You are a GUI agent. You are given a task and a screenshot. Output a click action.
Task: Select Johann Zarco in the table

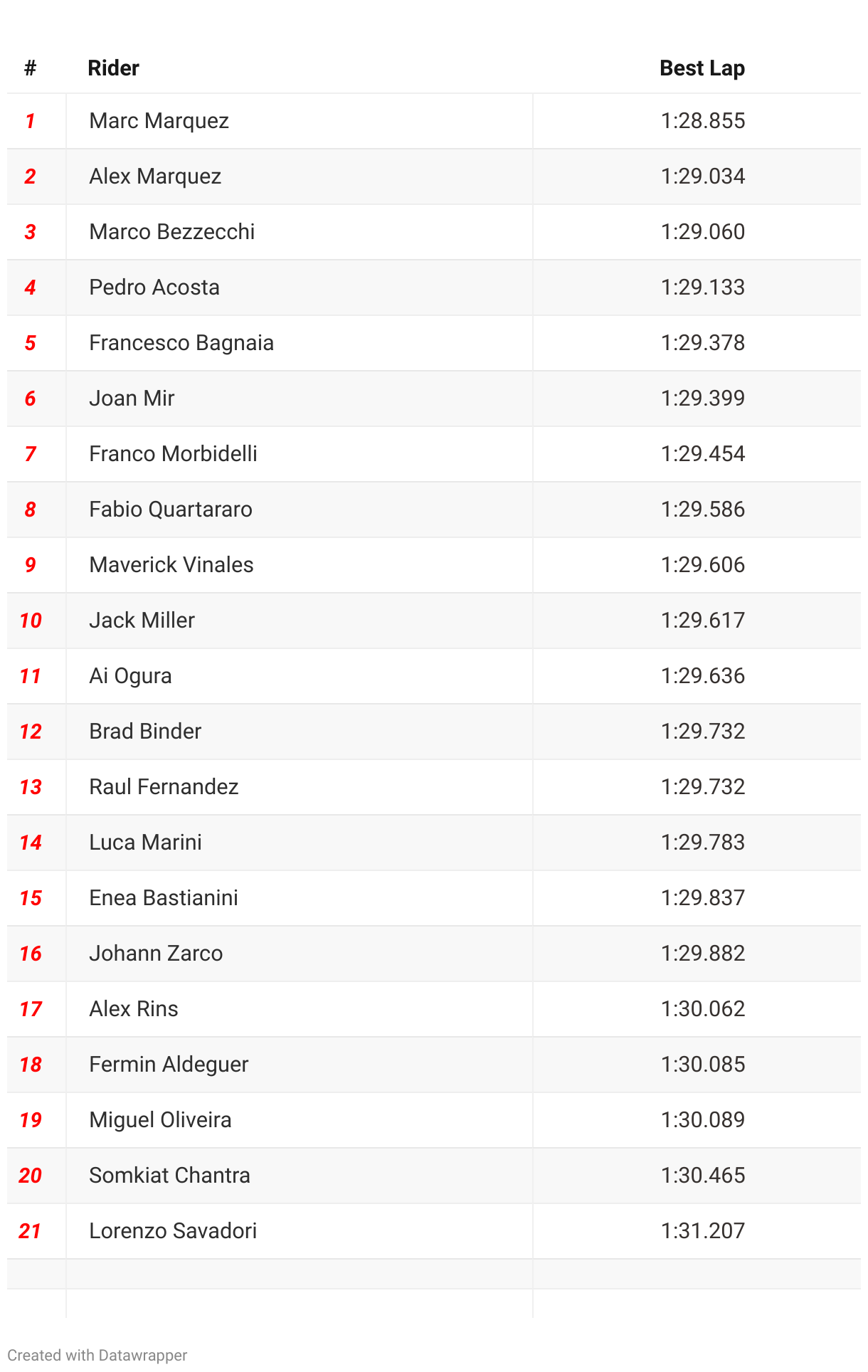pos(156,954)
